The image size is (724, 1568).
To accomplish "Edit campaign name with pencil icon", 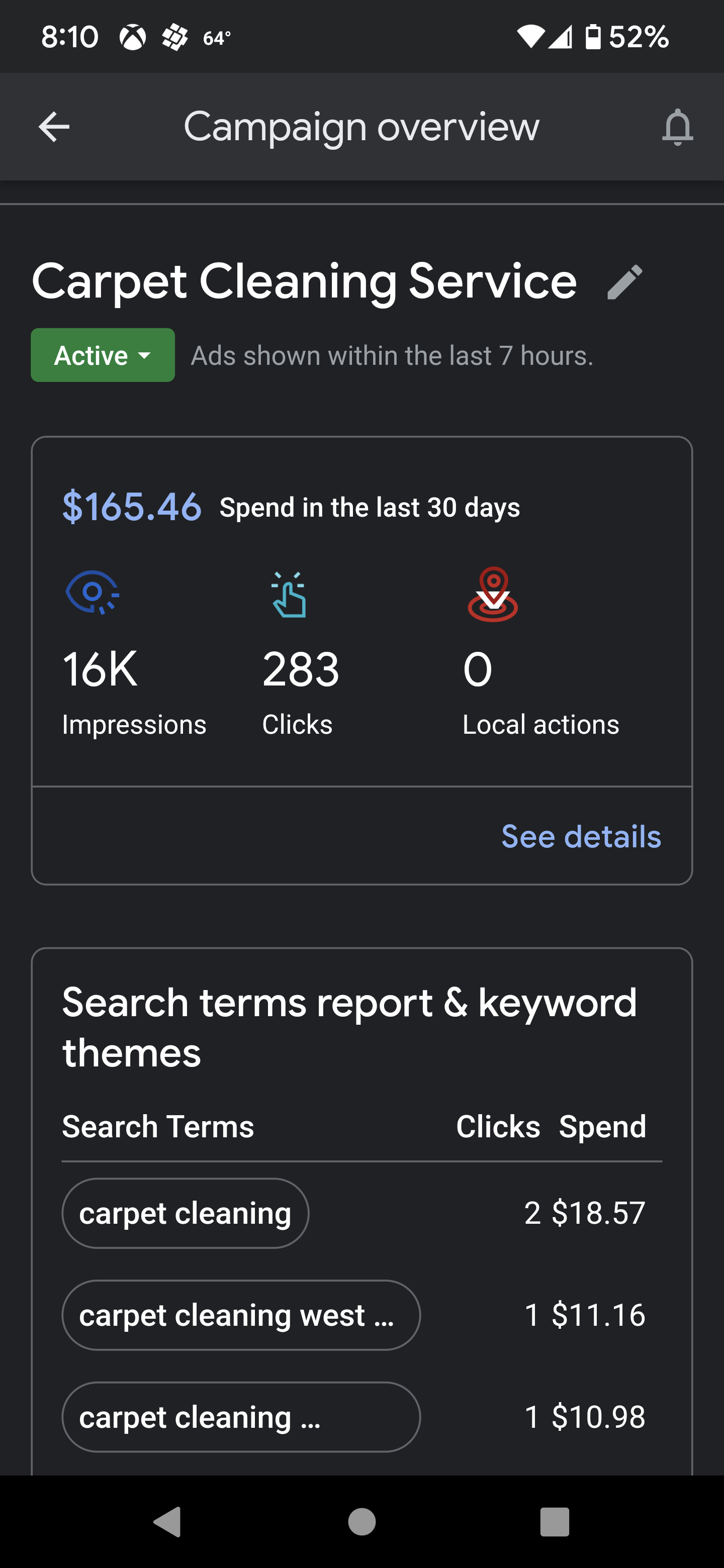I will 625,282.
